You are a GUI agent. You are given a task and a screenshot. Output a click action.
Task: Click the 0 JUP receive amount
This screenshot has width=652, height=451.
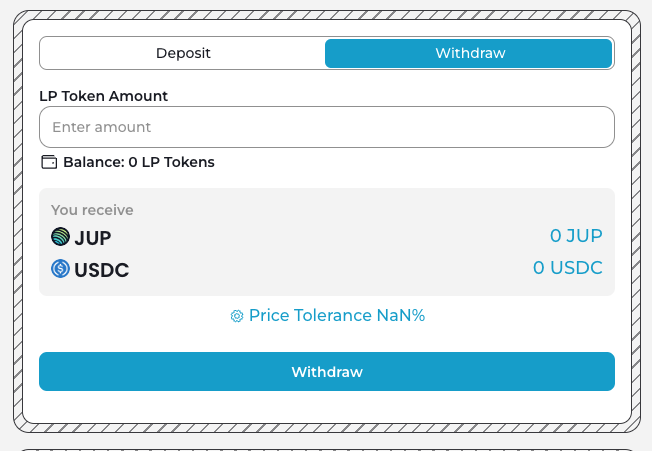[x=576, y=237]
